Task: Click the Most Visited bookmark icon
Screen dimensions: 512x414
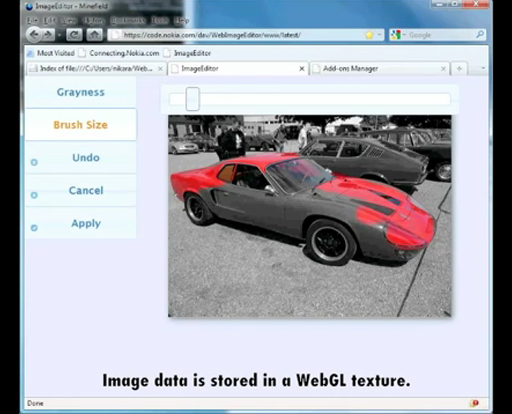Action: click(30, 53)
